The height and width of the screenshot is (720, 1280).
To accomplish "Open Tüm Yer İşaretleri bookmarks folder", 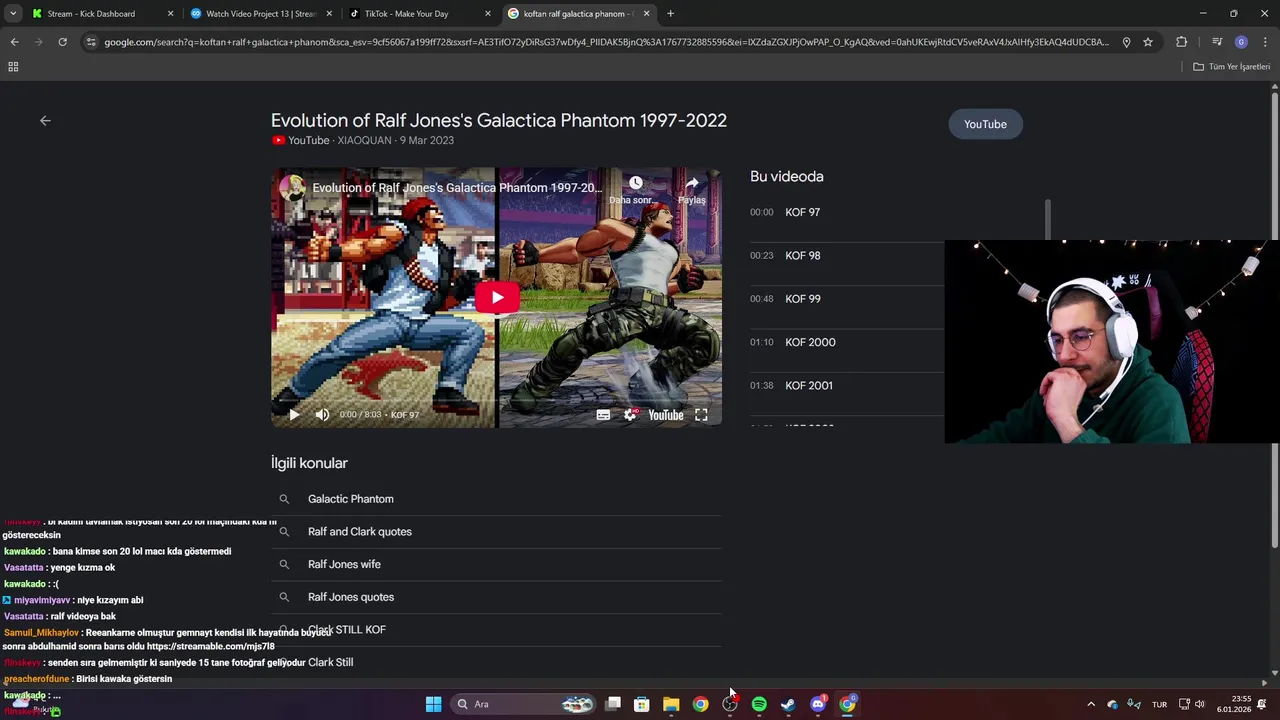I will click(1231, 67).
